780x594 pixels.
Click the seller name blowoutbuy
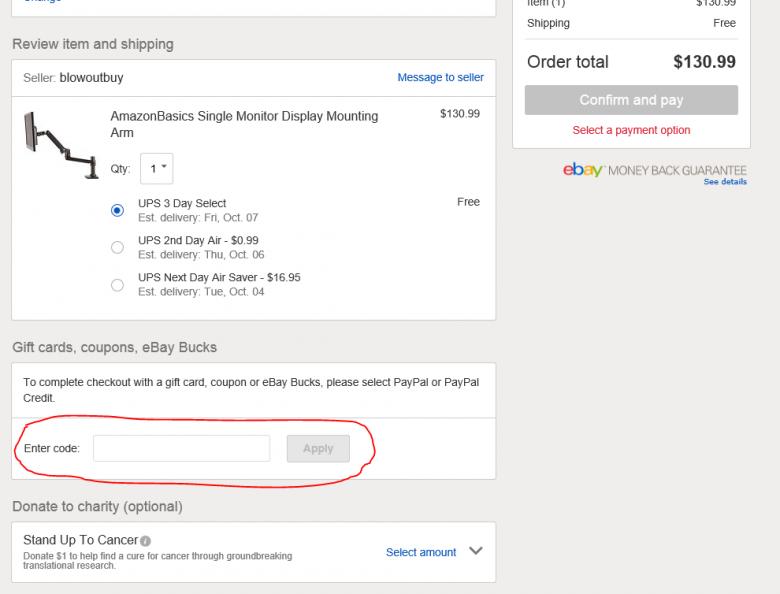(91, 77)
